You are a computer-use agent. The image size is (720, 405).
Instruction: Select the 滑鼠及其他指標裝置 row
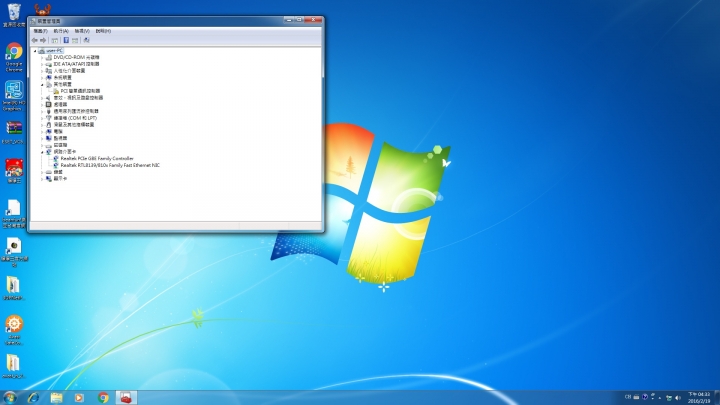pos(70,125)
